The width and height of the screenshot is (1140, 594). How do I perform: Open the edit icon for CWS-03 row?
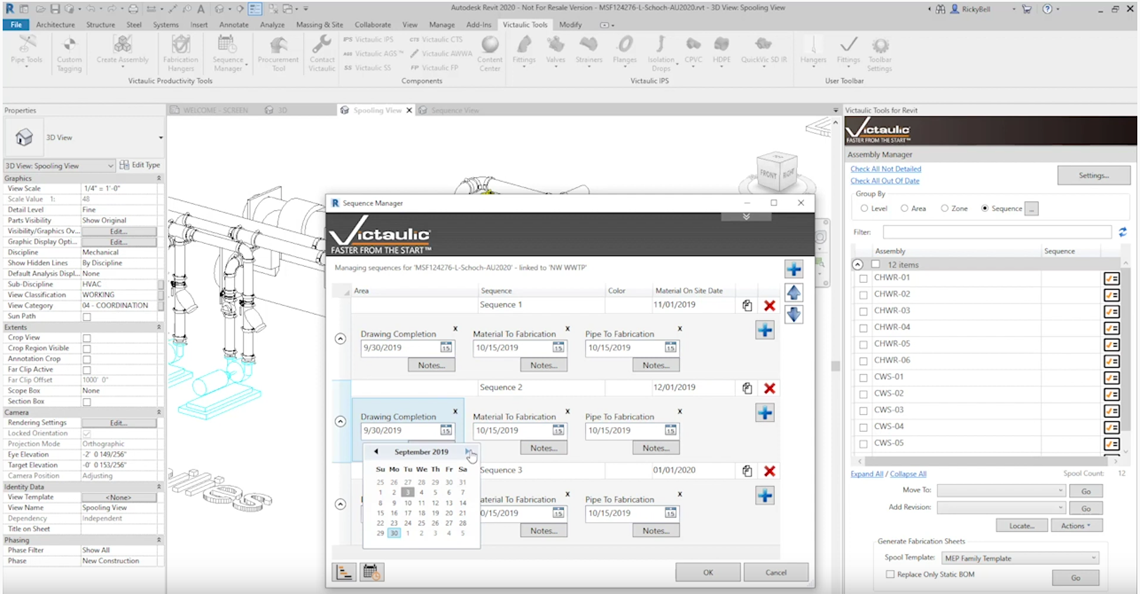coord(1111,411)
